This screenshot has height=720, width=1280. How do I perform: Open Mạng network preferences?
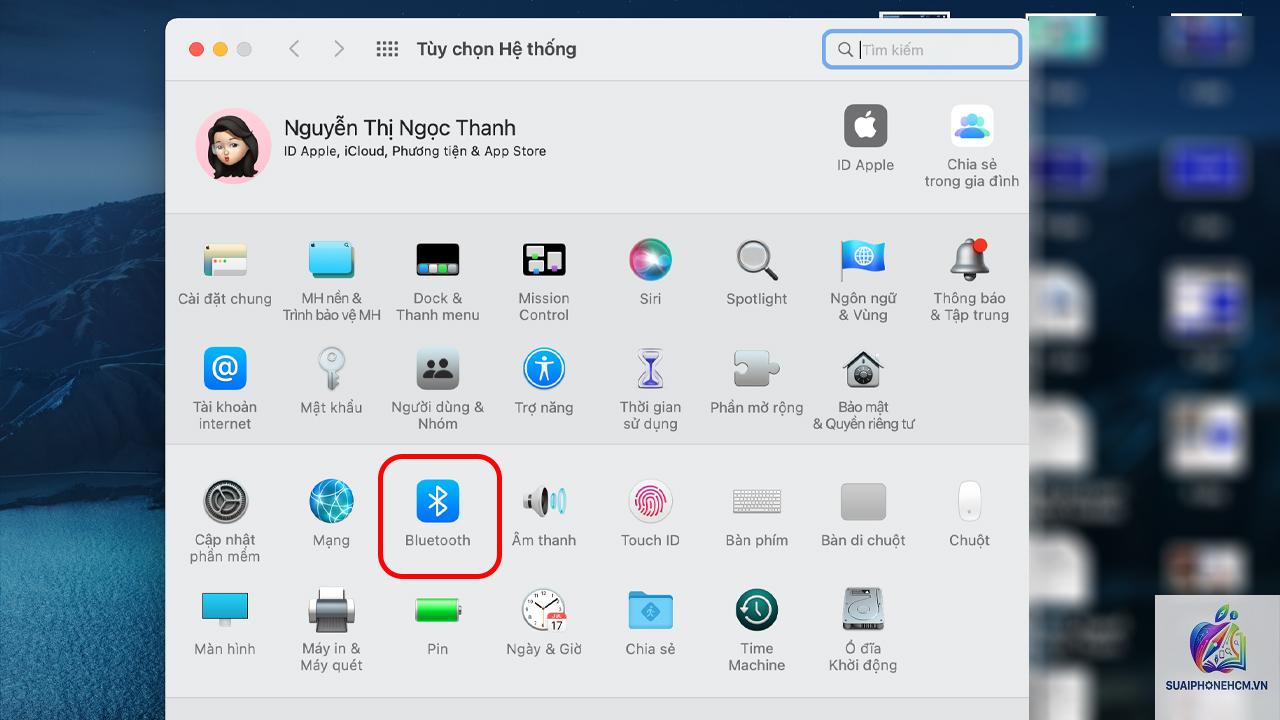(331, 502)
